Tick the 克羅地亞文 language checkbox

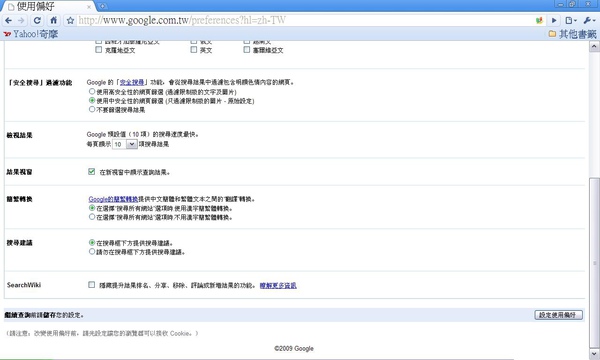pyautogui.click(x=98, y=50)
